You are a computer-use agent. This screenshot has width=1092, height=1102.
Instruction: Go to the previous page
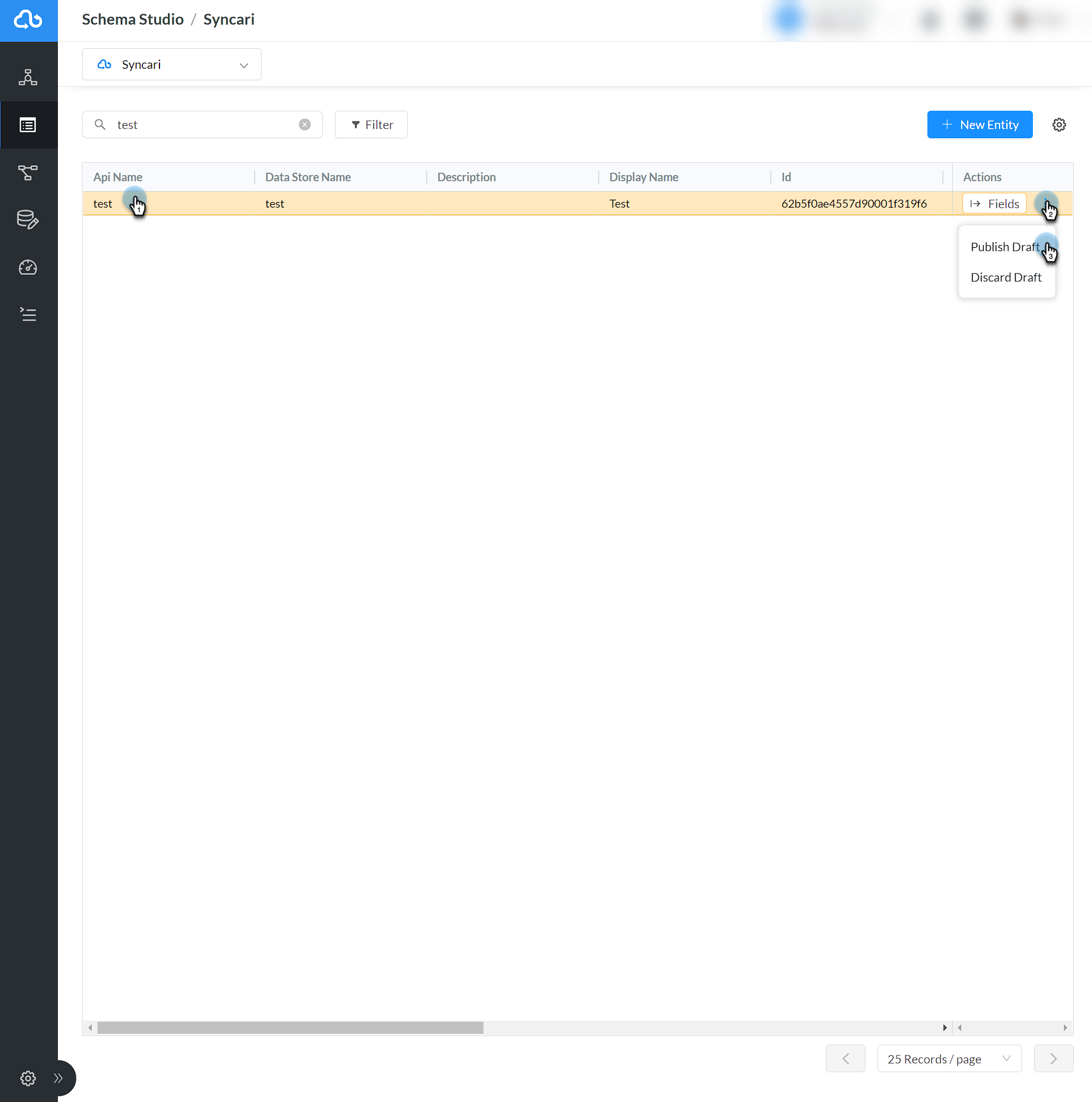pyautogui.click(x=845, y=1059)
